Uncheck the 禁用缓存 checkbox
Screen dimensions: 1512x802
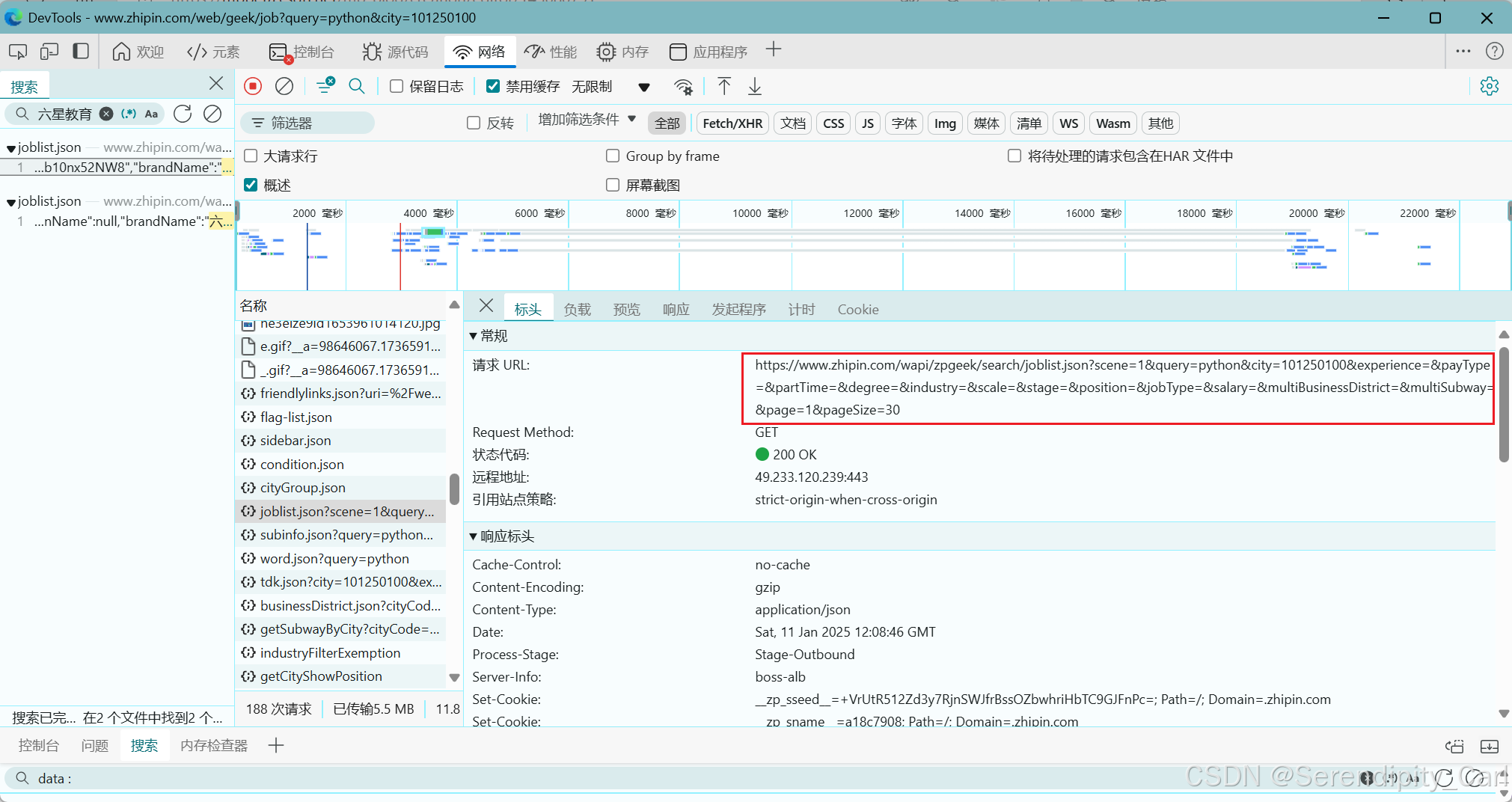click(493, 86)
